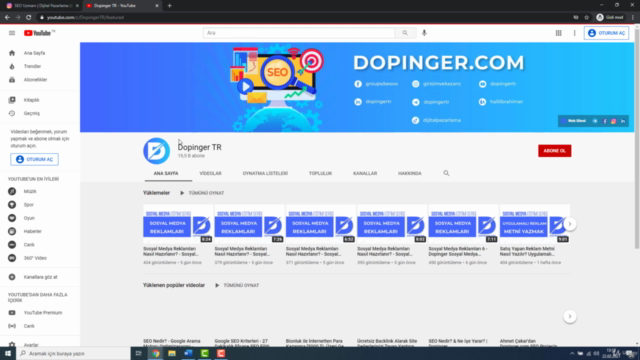Open LinkedIn icon on channel banner
The width and height of the screenshot is (640, 360).
click(623, 121)
